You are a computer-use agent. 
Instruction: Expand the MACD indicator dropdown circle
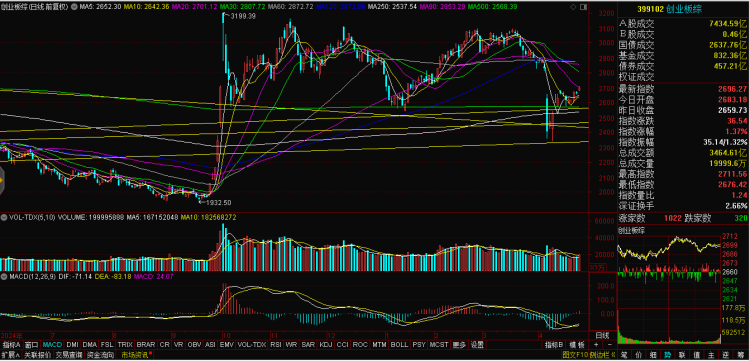(x=4, y=276)
